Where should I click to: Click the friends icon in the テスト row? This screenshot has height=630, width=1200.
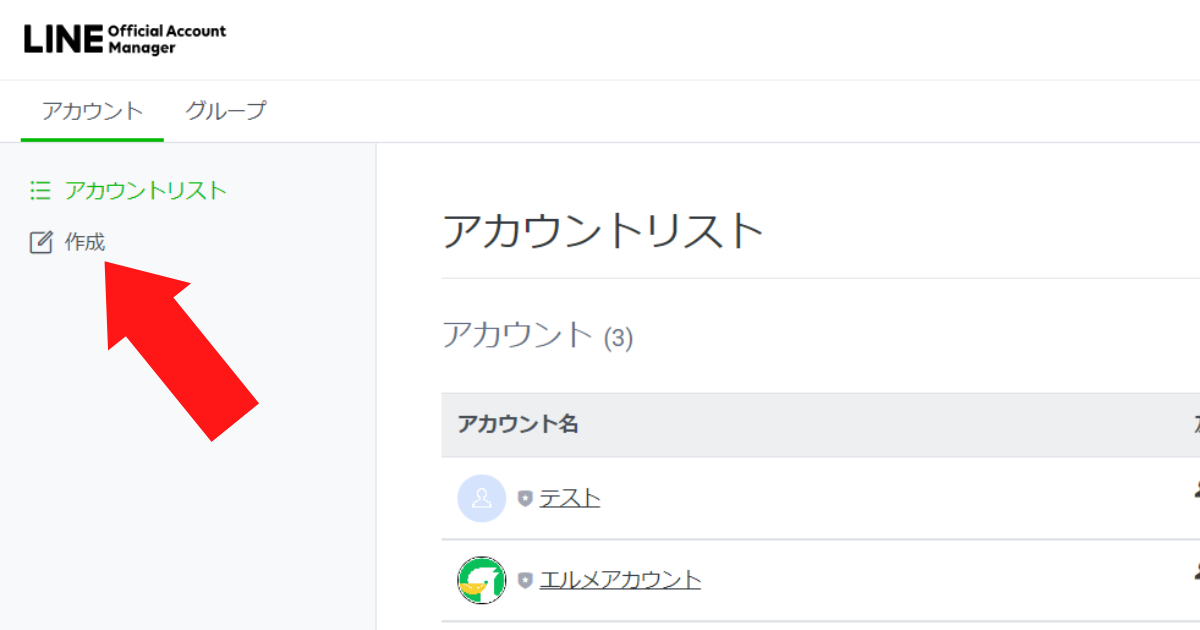point(1194,490)
